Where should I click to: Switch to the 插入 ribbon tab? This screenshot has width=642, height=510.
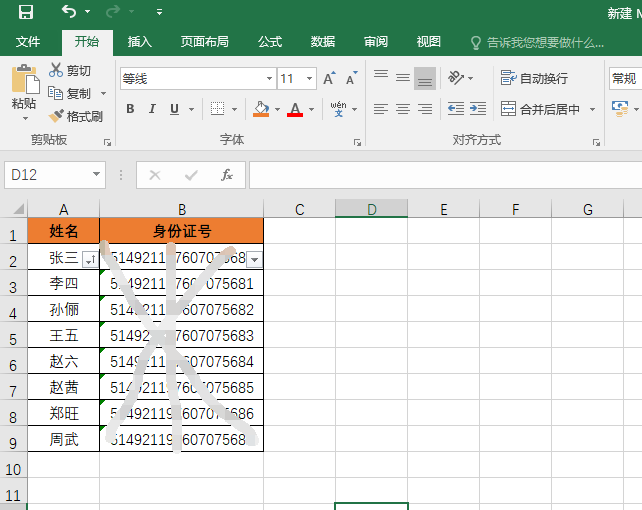click(140, 42)
